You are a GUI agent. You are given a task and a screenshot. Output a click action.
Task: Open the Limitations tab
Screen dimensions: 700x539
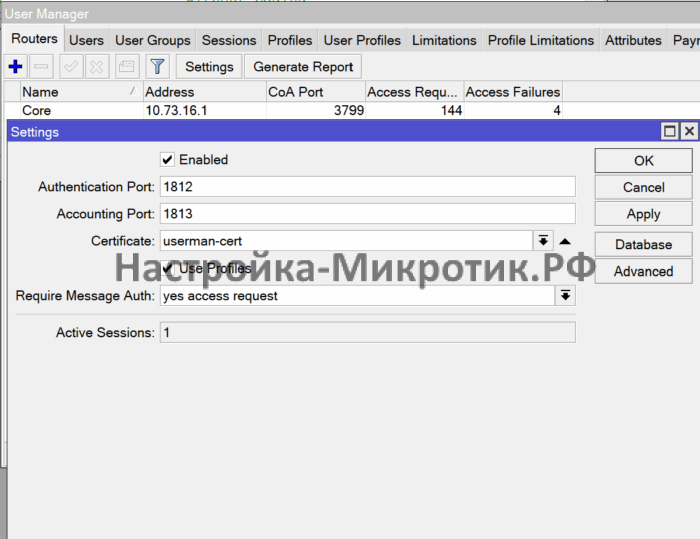(x=444, y=41)
